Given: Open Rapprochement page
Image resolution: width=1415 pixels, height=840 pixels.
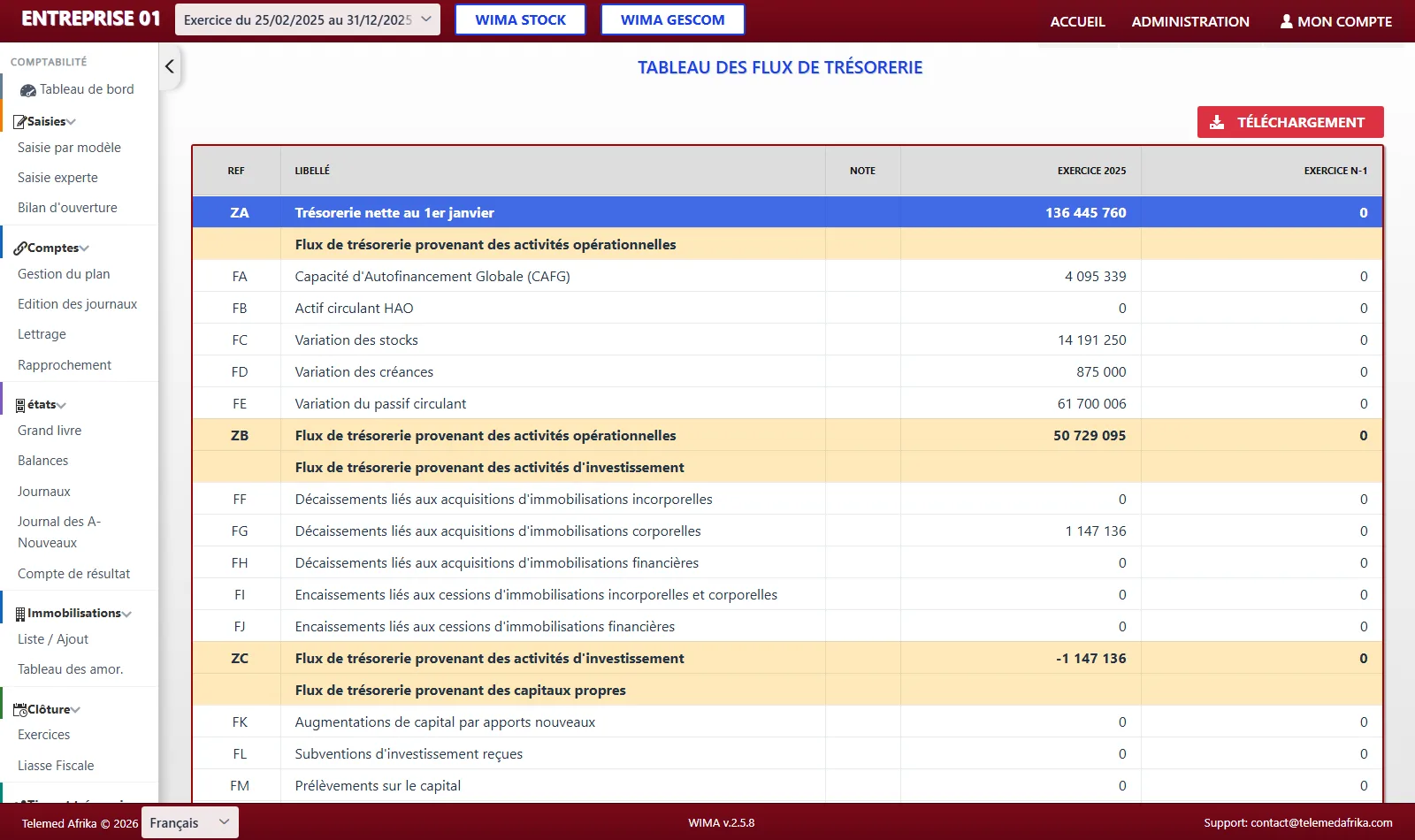Looking at the screenshot, I should pyautogui.click(x=65, y=365).
